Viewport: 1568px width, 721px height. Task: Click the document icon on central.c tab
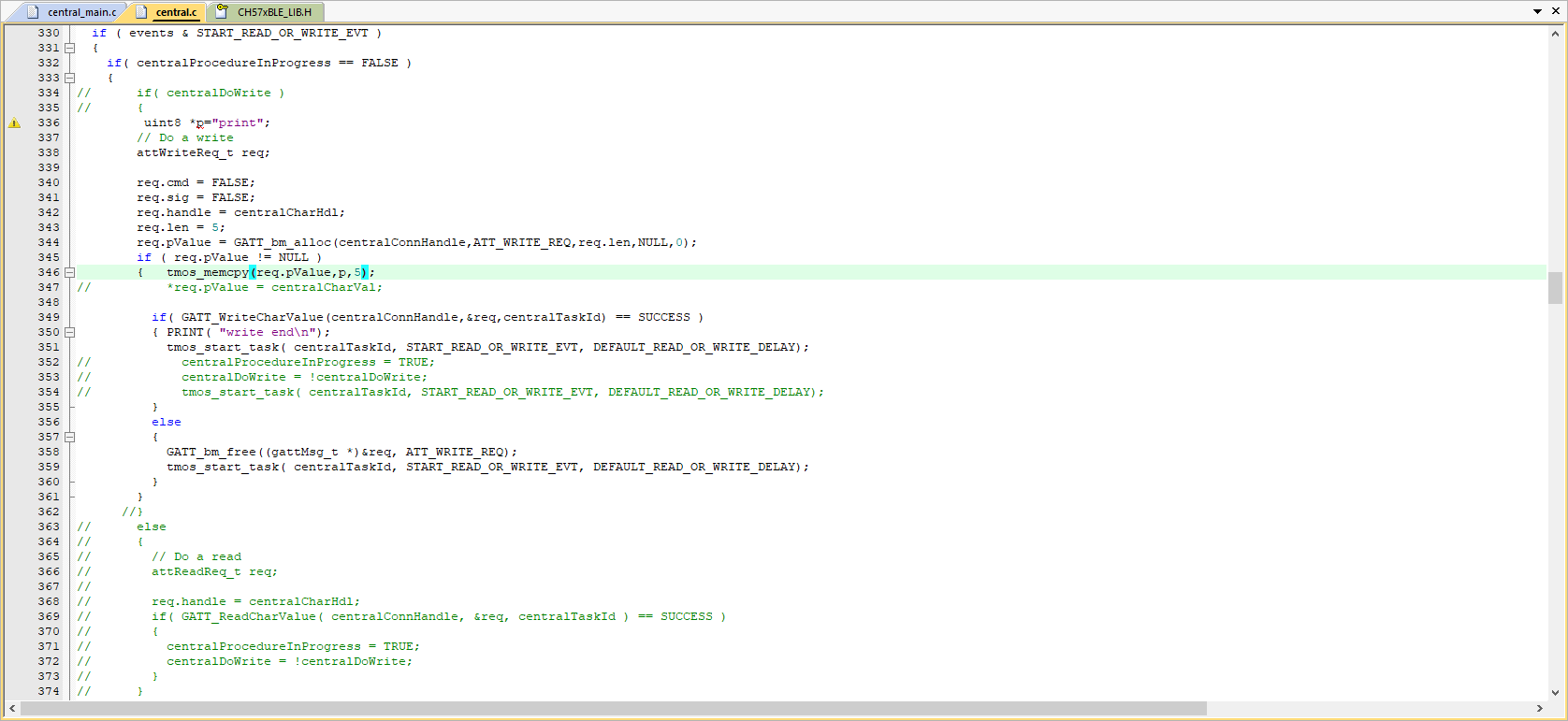(x=142, y=11)
